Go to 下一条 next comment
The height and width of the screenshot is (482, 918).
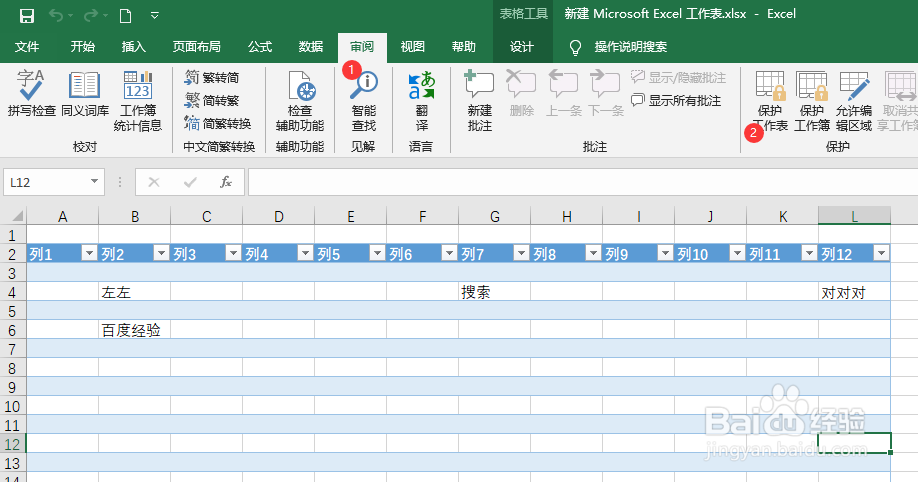[605, 94]
